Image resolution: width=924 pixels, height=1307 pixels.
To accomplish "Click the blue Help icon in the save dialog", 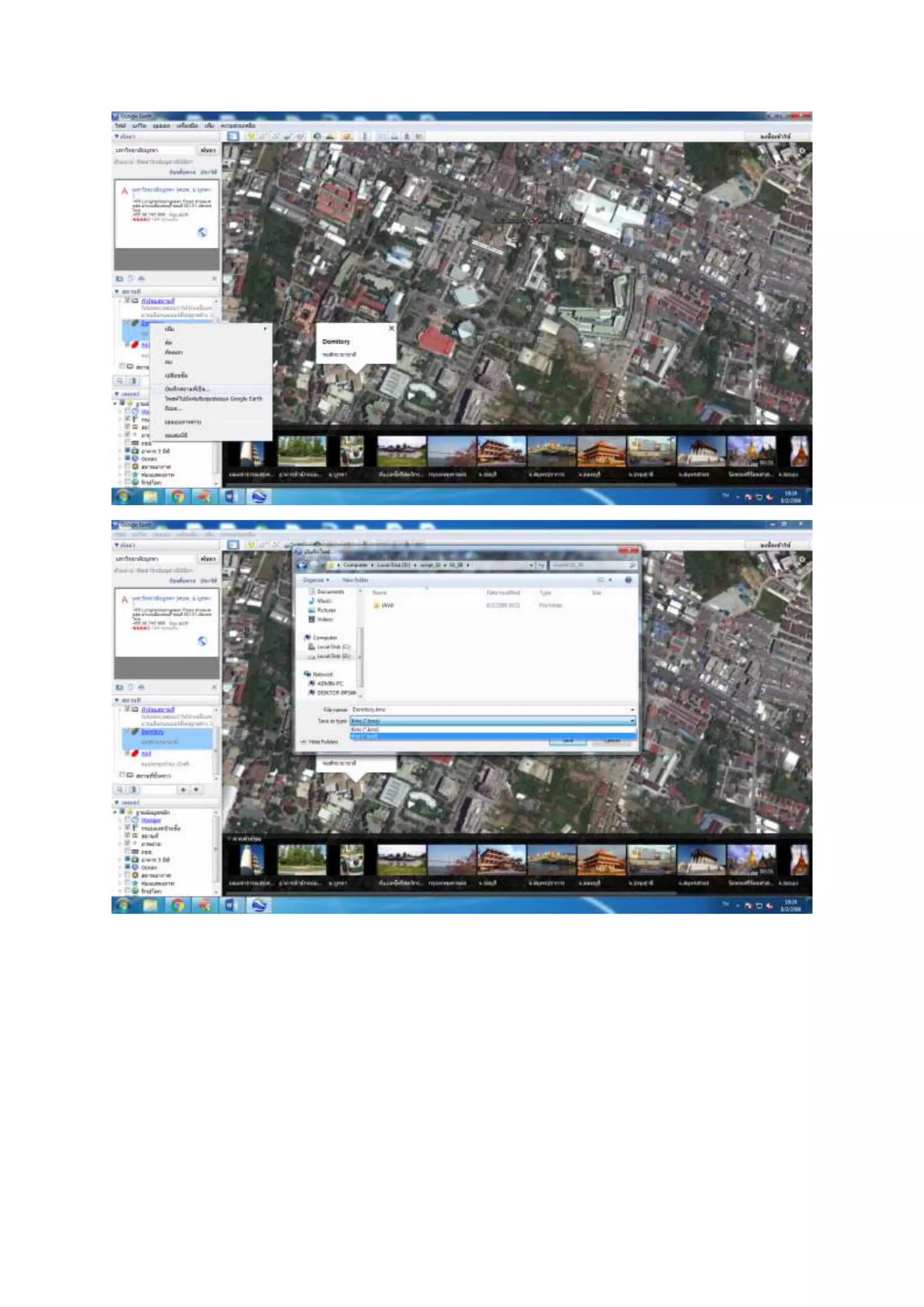I will click(628, 579).
